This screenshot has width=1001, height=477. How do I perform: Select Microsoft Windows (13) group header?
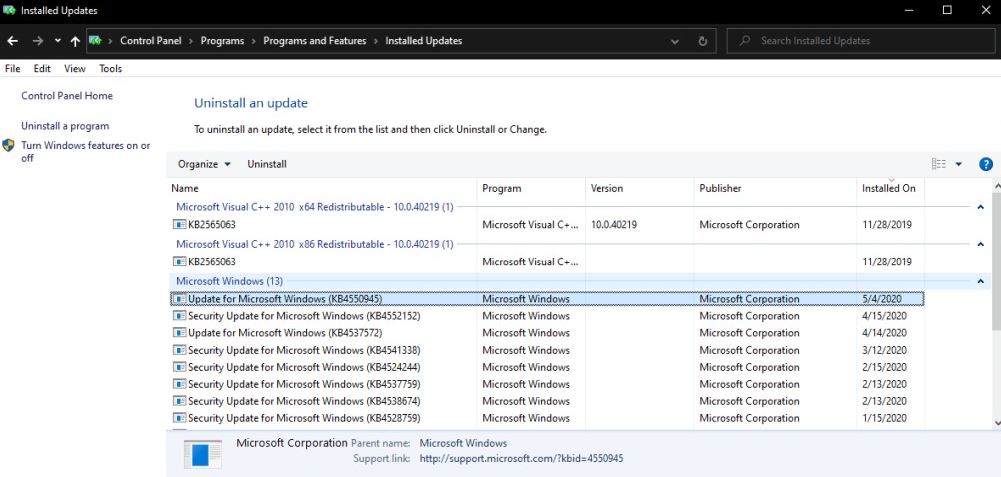tap(229, 281)
